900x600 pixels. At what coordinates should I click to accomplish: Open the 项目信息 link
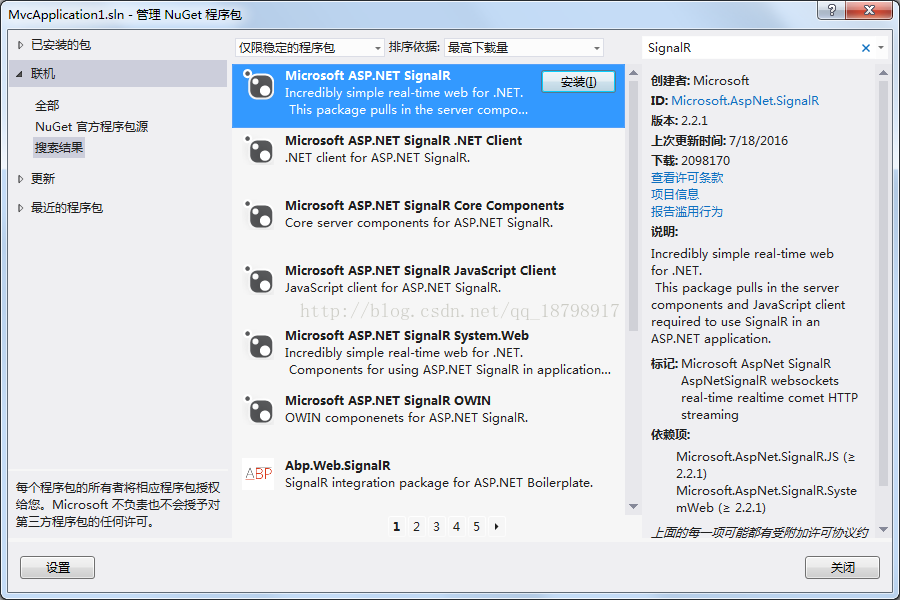point(674,194)
